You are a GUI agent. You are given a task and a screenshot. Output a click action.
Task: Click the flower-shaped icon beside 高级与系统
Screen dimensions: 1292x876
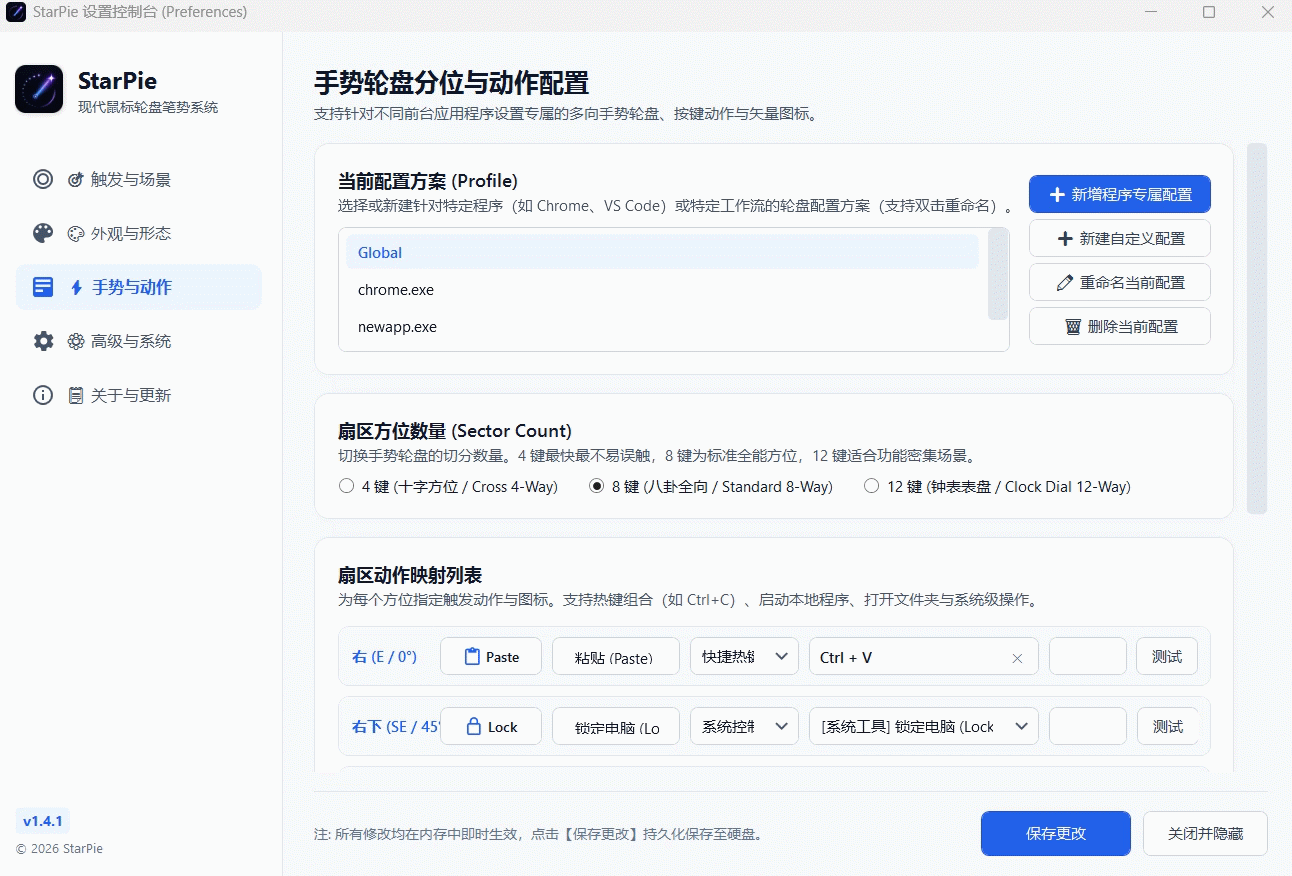[x=75, y=342]
